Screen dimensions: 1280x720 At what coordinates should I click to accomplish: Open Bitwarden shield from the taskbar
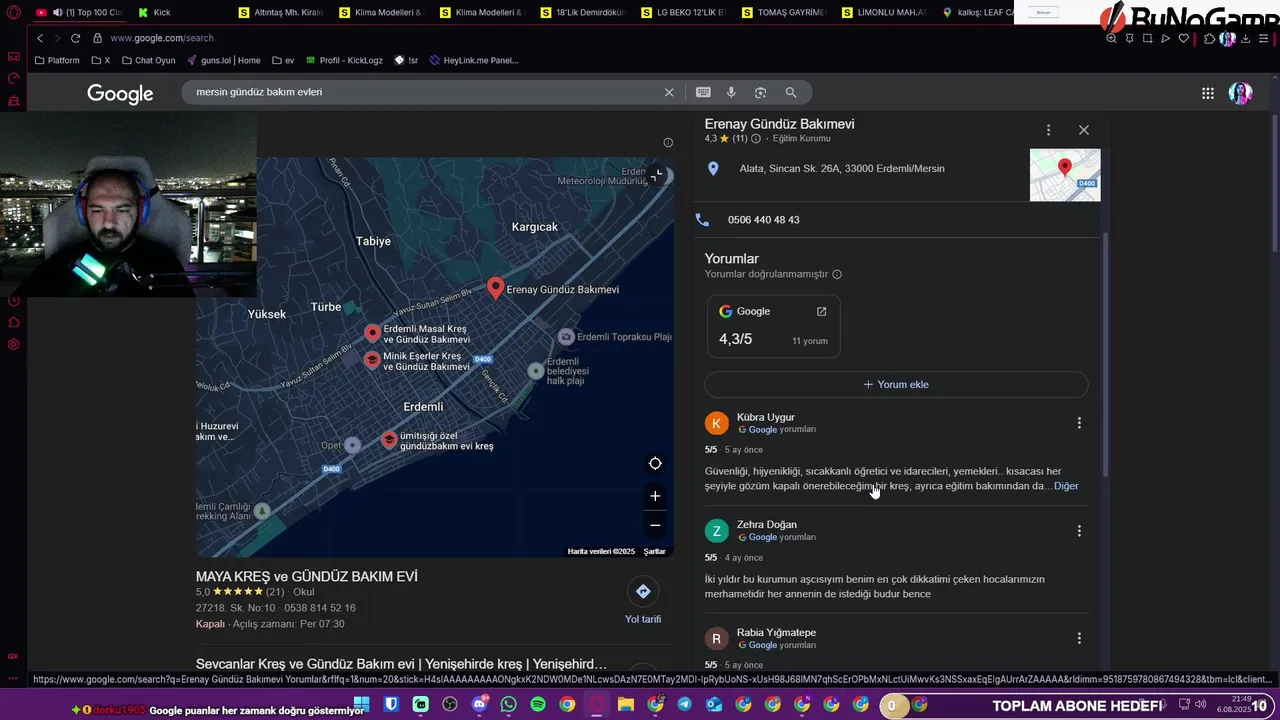click(391, 705)
